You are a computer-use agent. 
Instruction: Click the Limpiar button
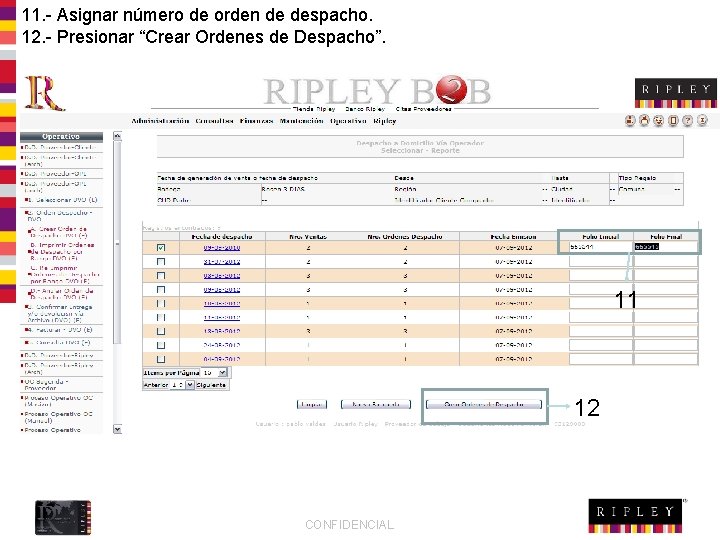312,405
